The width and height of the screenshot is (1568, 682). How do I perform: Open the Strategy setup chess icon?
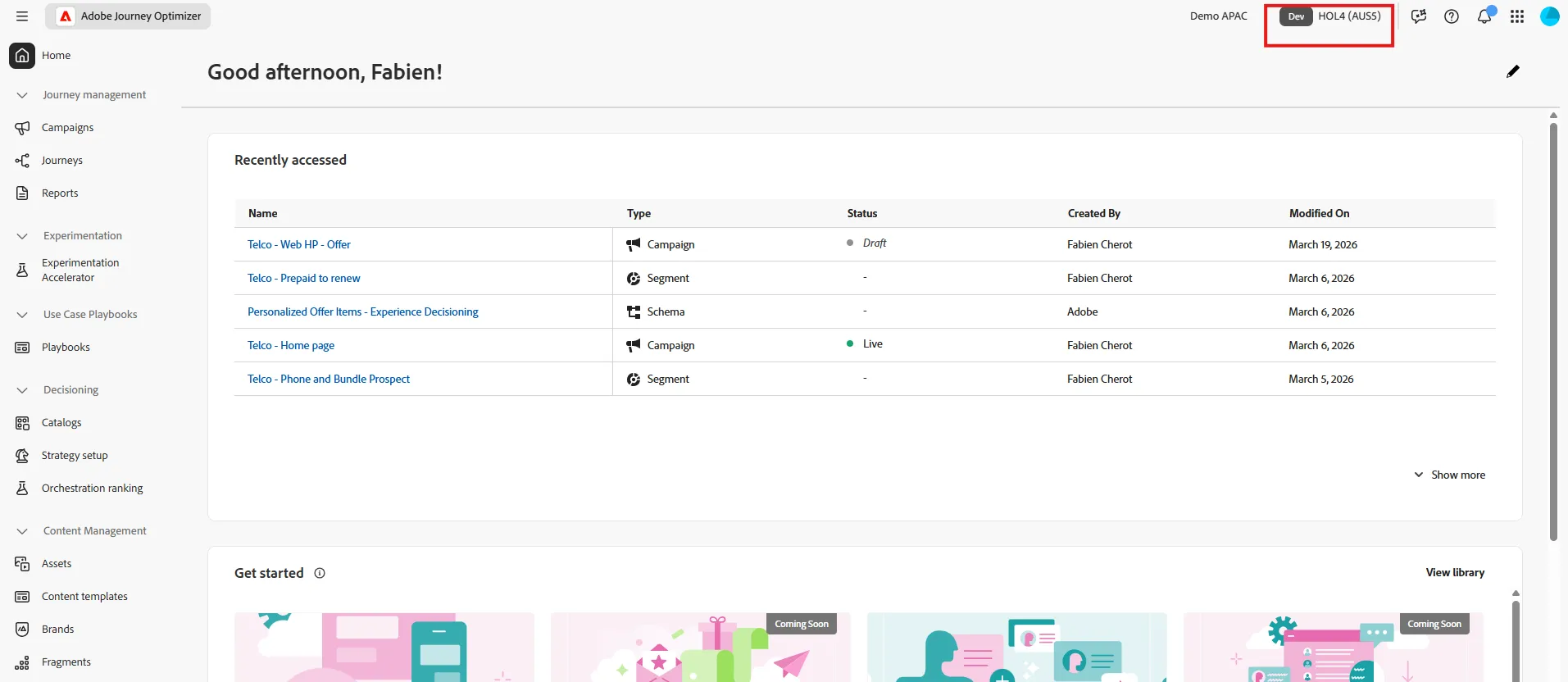tap(22, 456)
